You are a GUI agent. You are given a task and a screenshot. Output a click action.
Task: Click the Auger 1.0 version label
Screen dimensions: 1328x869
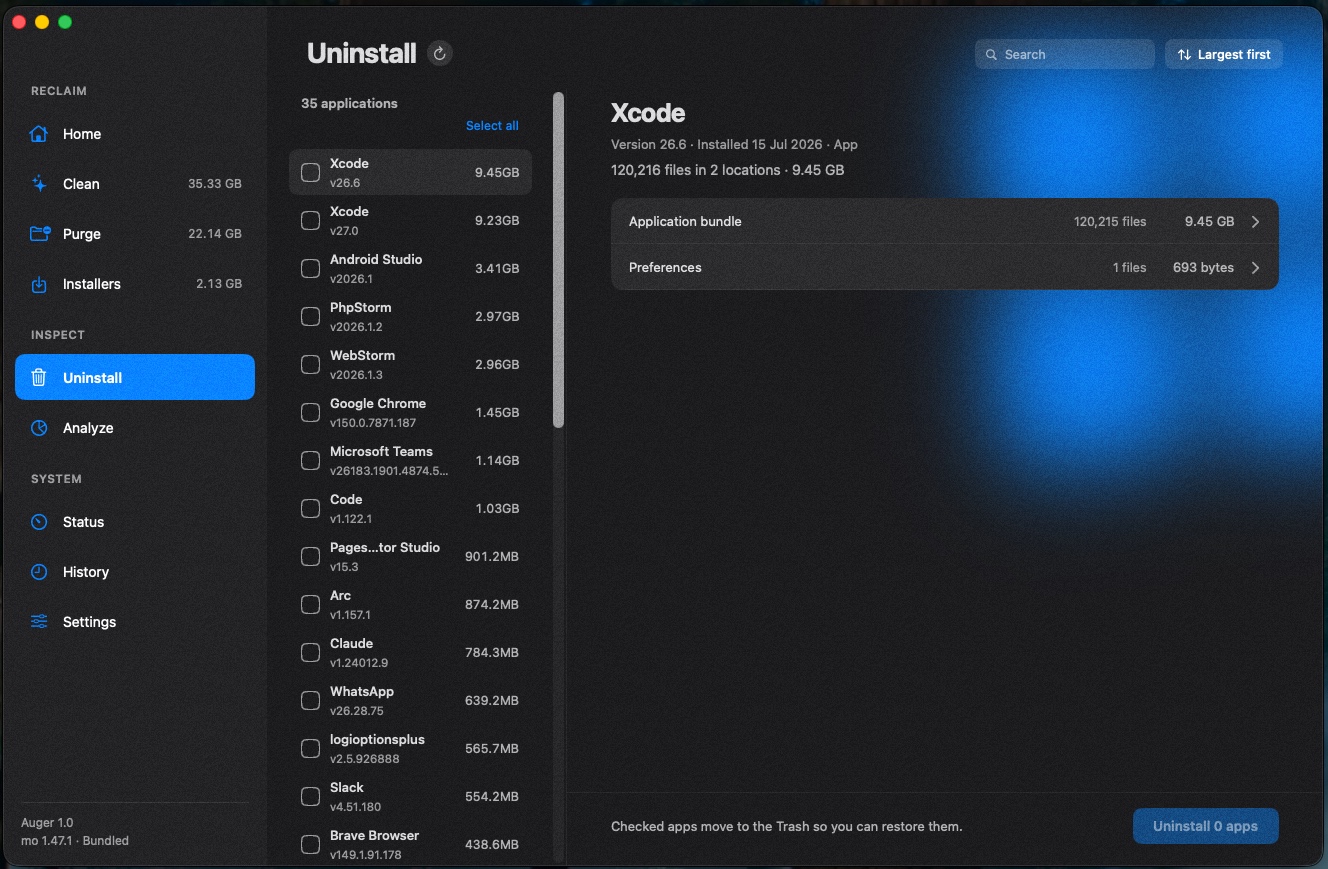(47, 823)
